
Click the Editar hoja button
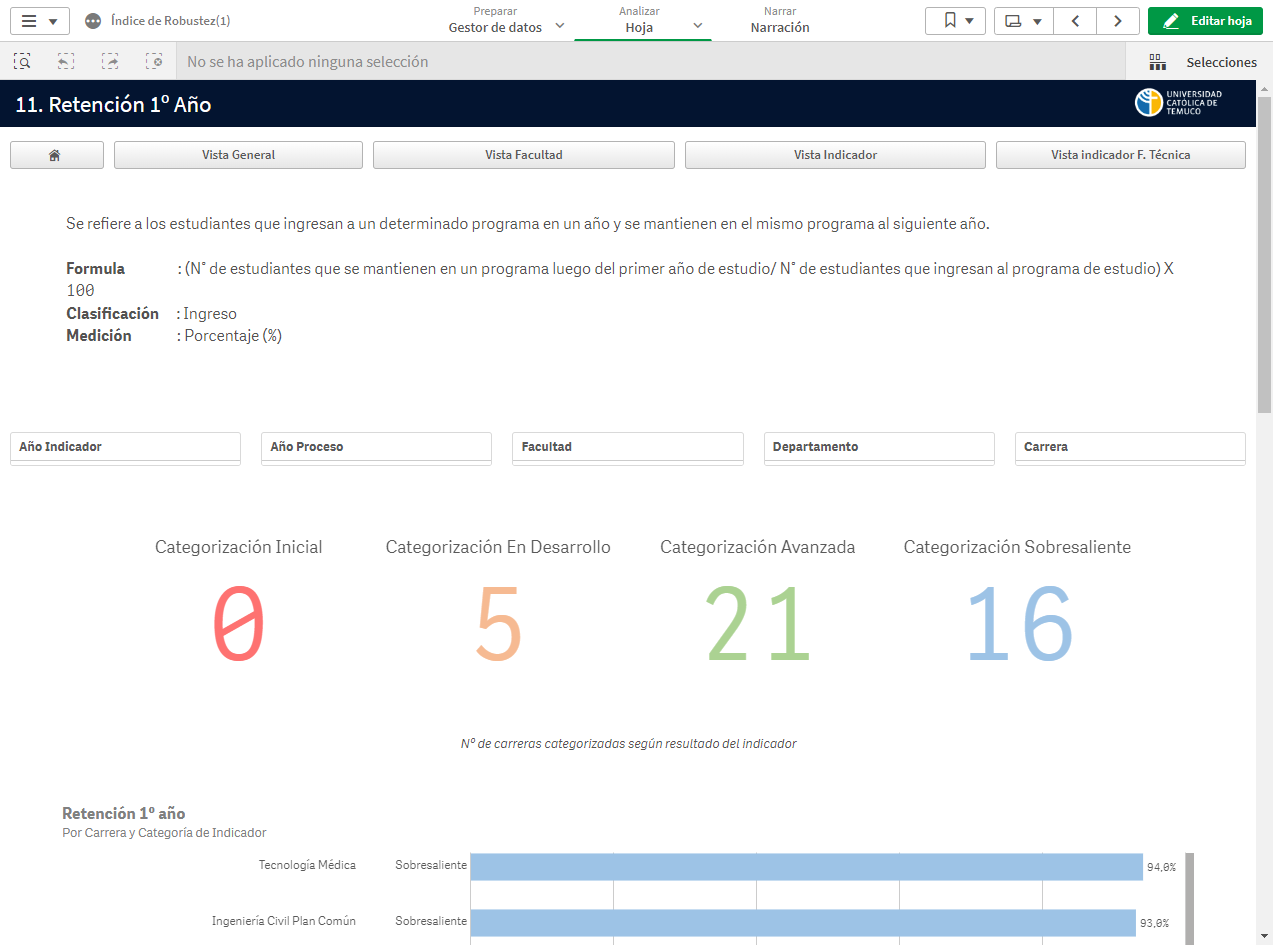tap(1205, 21)
